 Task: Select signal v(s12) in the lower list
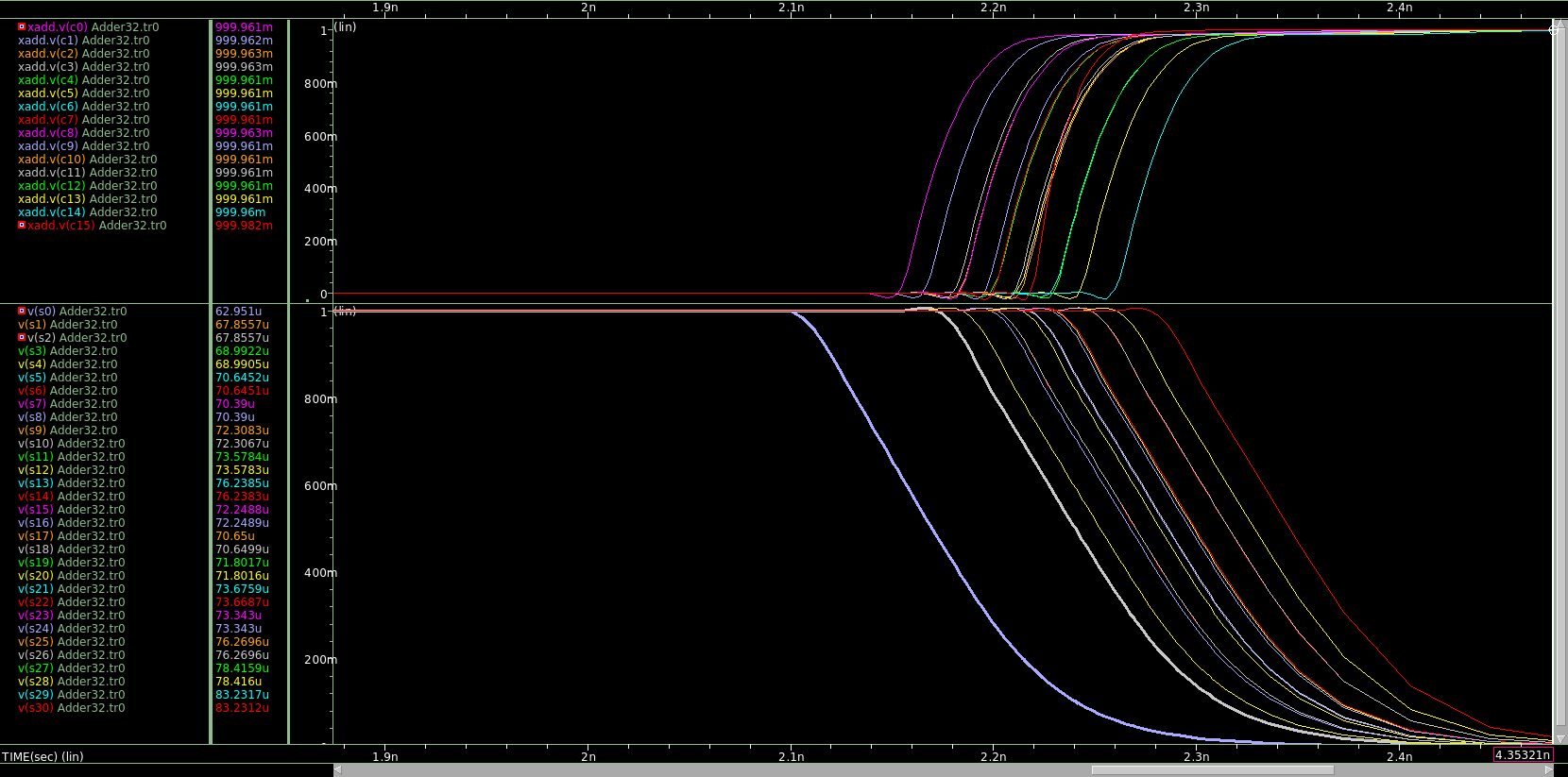[x=71, y=470]
